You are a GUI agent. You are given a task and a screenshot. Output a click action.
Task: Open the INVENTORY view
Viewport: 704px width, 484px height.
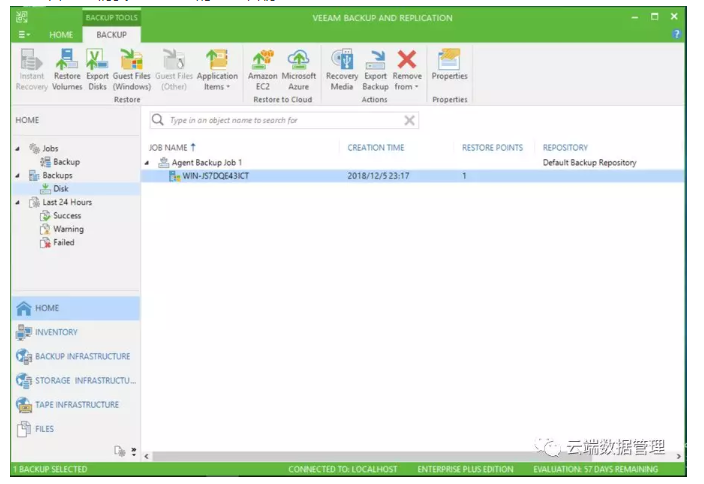[x=76, y=332]
